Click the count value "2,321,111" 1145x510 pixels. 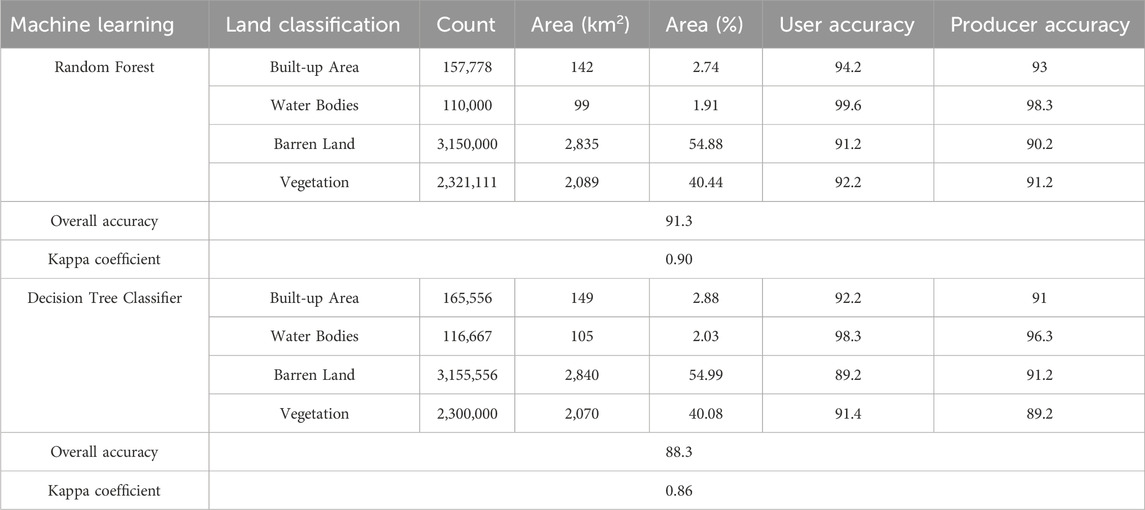point(467,183)
